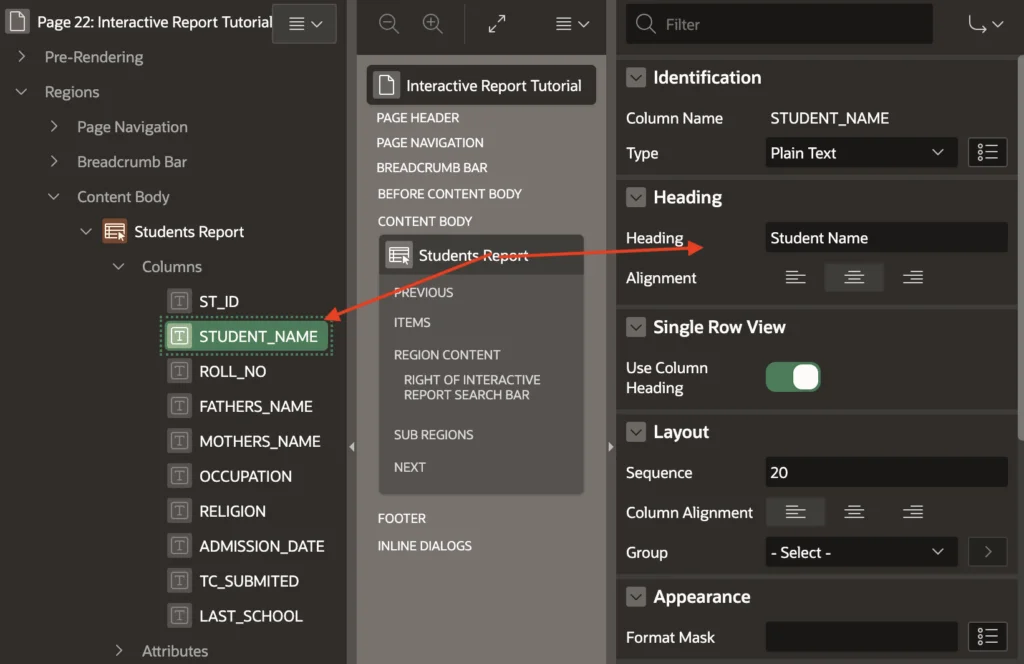Image resolution: width=1024 pixels, height=664 pixels.
Task: Expand the layout pane to full size
Action: coord(497,24)
